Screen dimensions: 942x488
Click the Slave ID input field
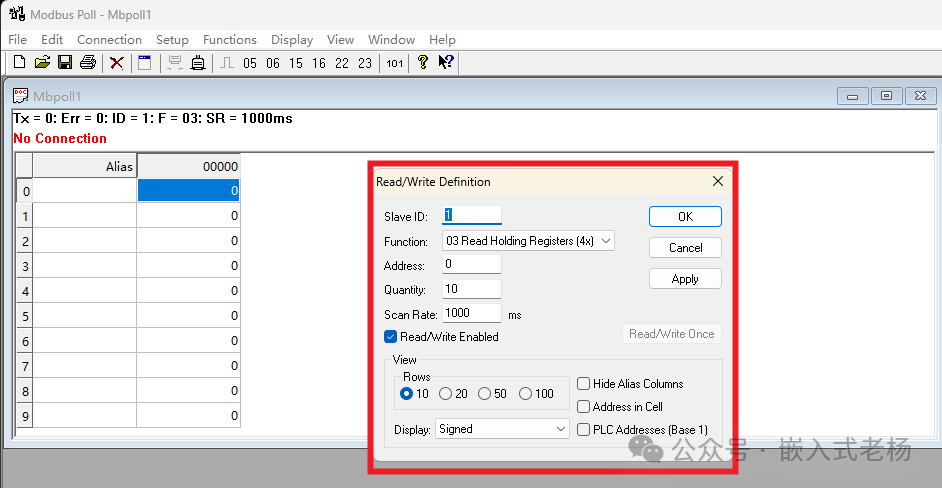click(472, 215)
